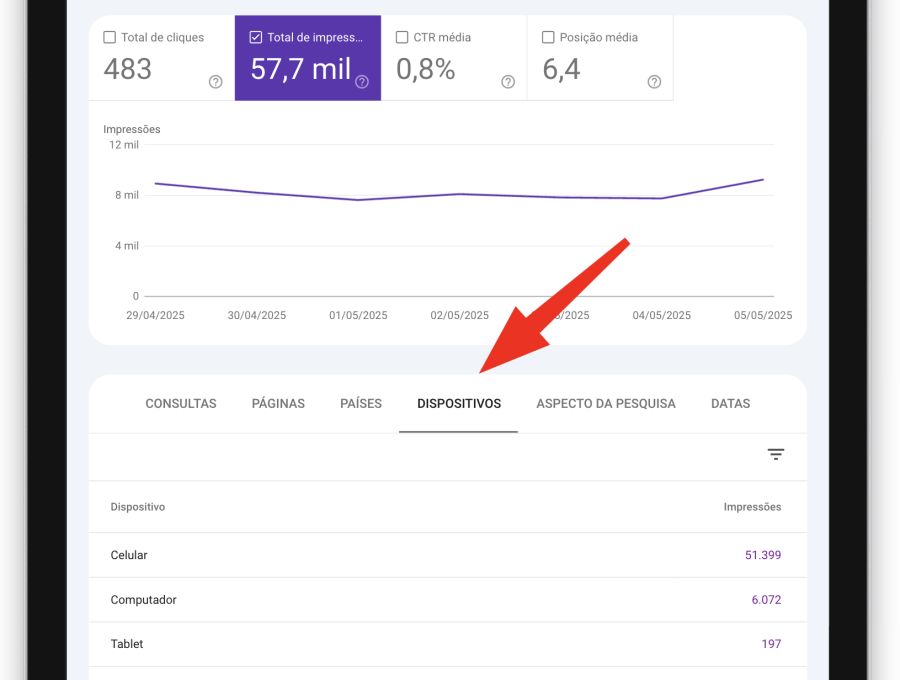Click the 51.399 impressions value

coord(763,555)
